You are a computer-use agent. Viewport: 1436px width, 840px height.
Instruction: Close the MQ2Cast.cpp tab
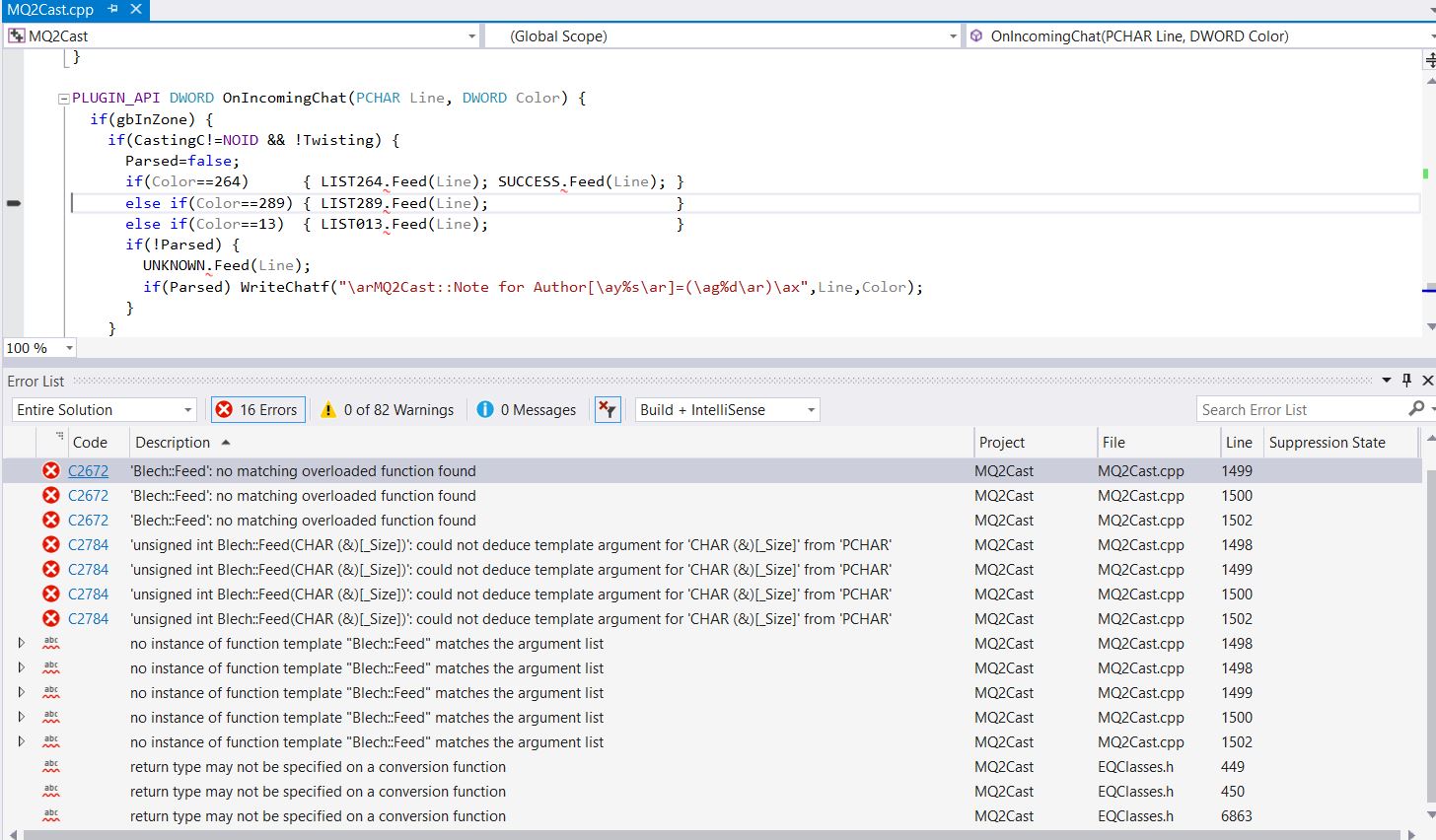[136, 9]
